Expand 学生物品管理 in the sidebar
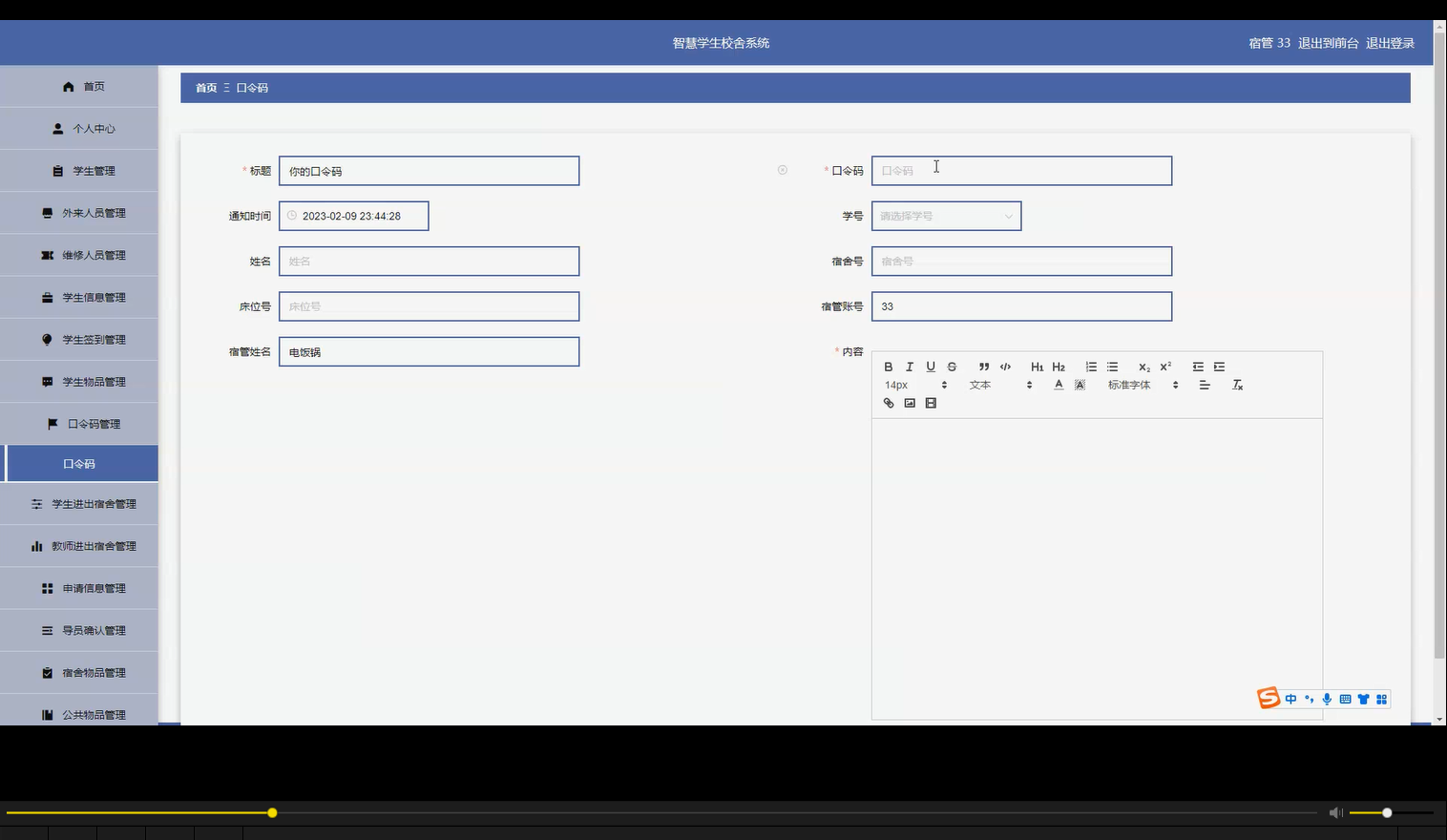 [x=79, y=382]
